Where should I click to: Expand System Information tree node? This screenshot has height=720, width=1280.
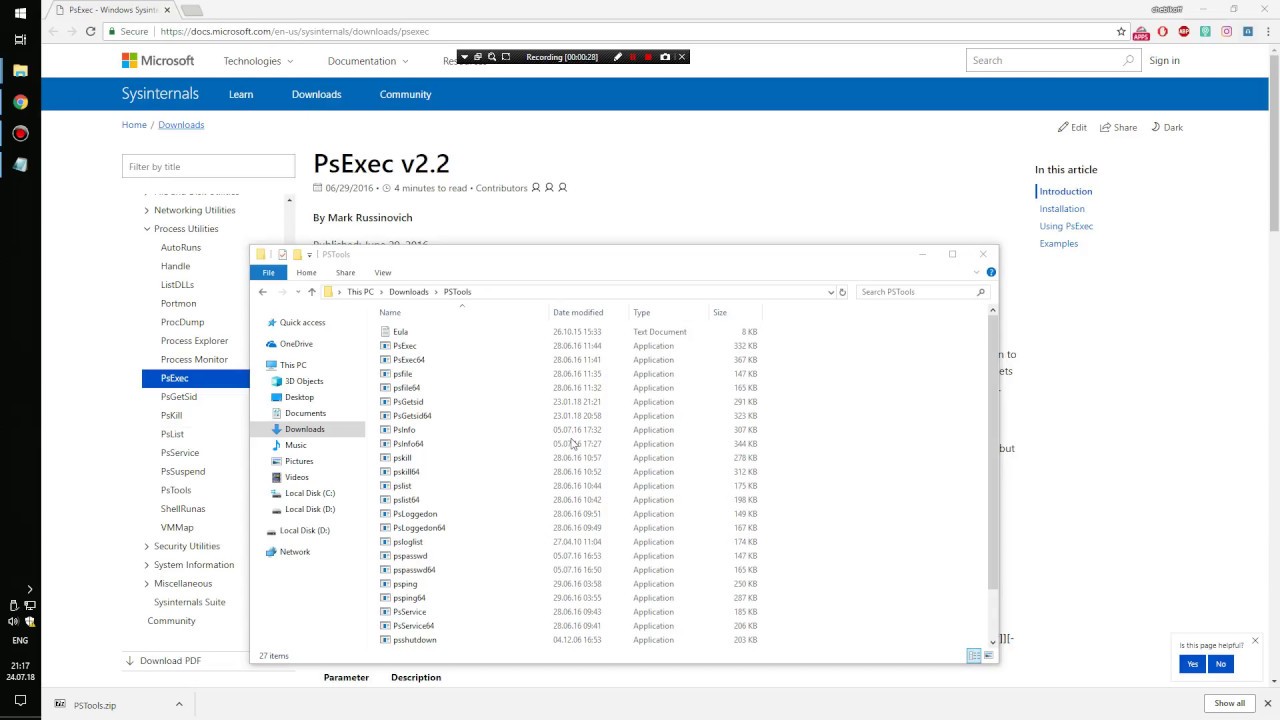[x=147, y=565]
